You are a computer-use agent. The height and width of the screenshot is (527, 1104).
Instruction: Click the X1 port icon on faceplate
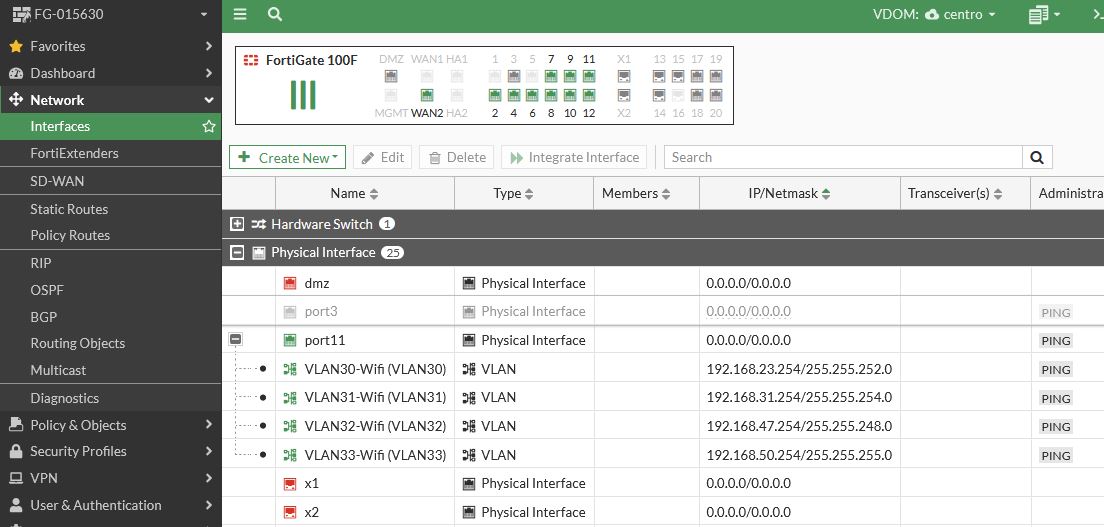pos(624,76)
